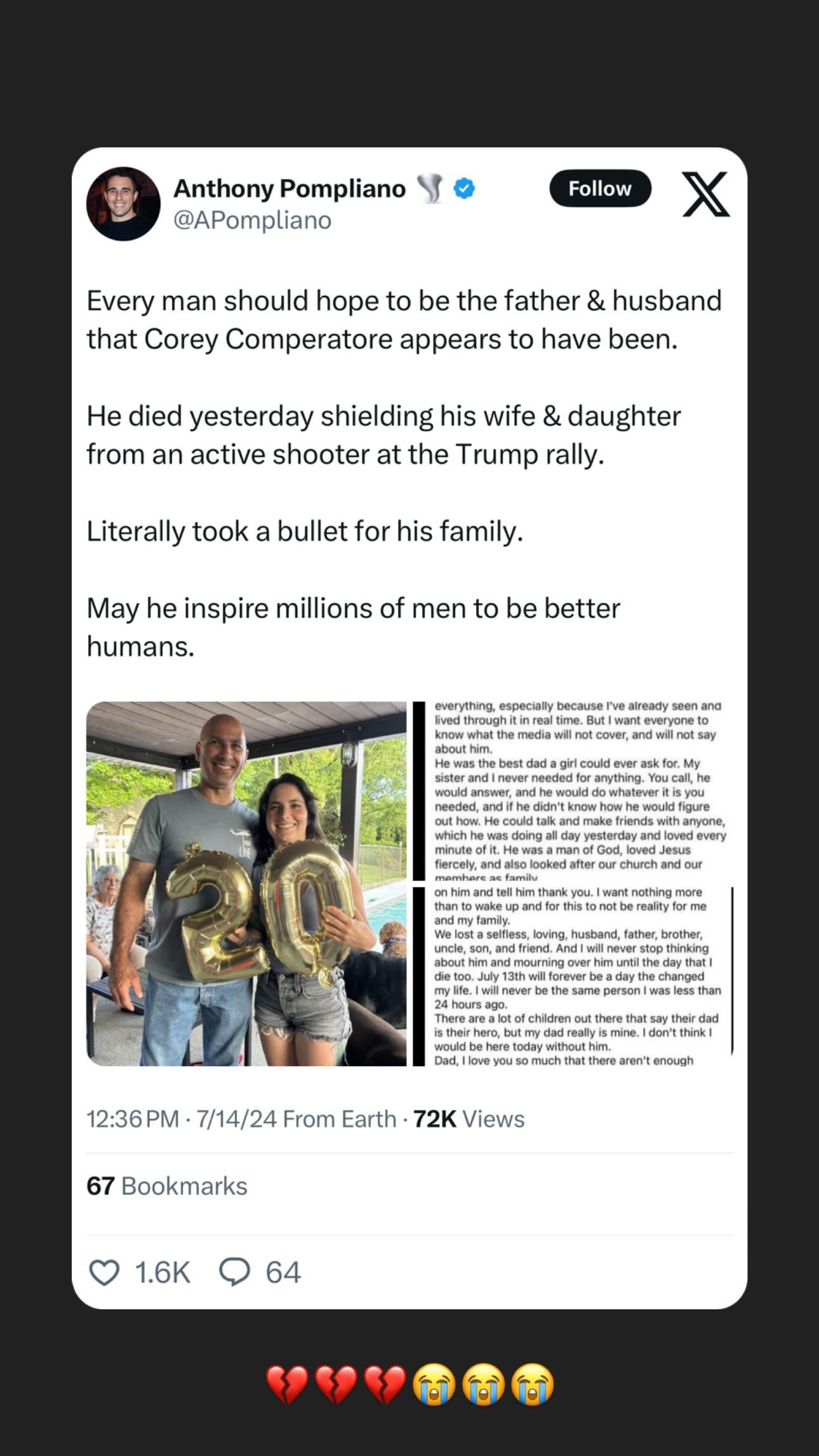
Task: Click the tornado emoji beside the name
Action: pyautogui.click(x=430, y=189)
